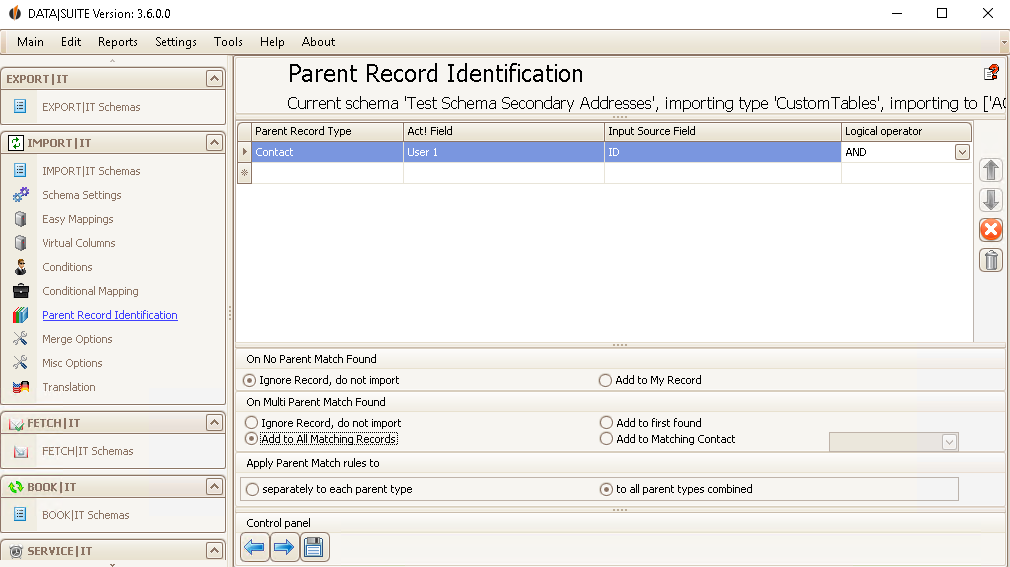Click the Merge Options tools icon

(x=21, y=338)
